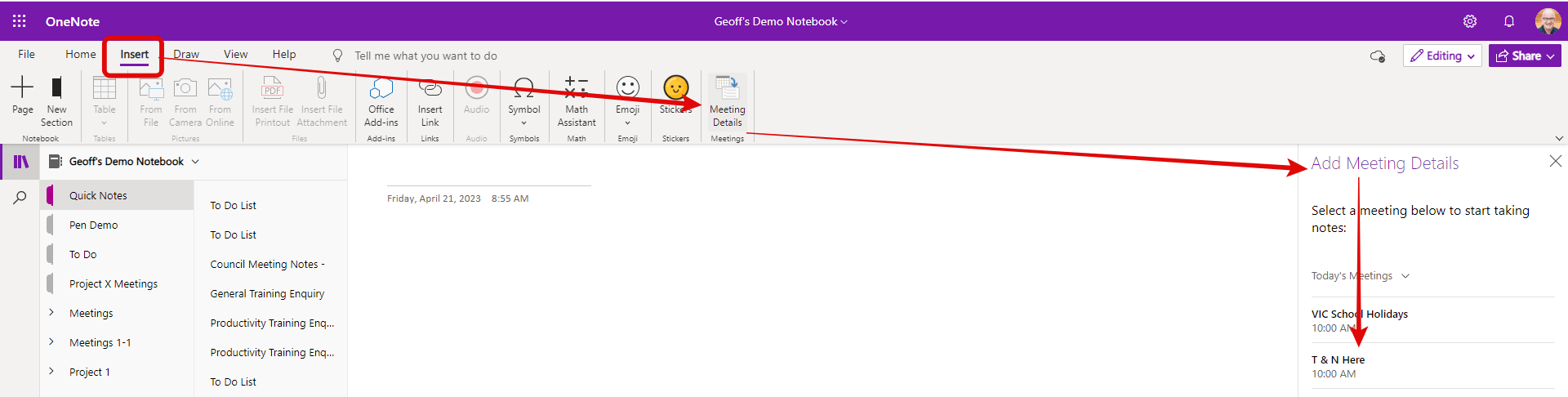1568x397 pixels.
Task: Switch to the Insert tab
Action: click(x=135, y=55)
